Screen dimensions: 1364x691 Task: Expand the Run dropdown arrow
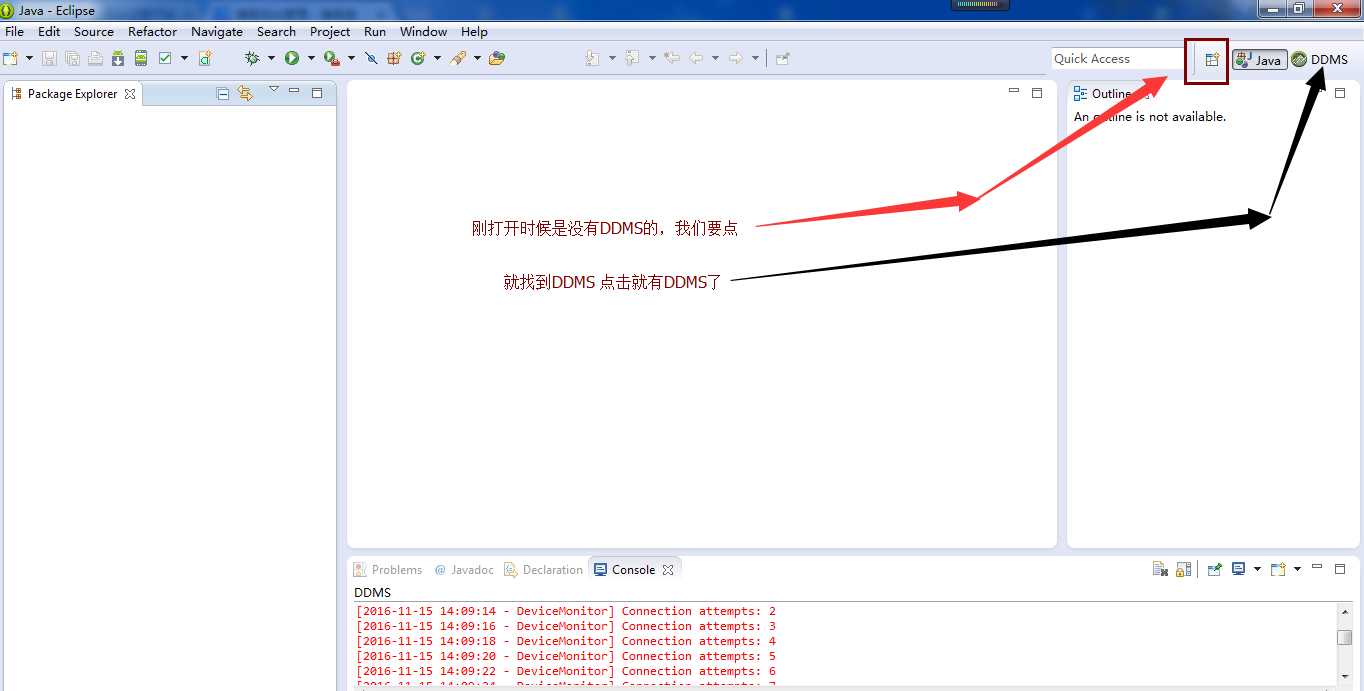click(311, 58)
